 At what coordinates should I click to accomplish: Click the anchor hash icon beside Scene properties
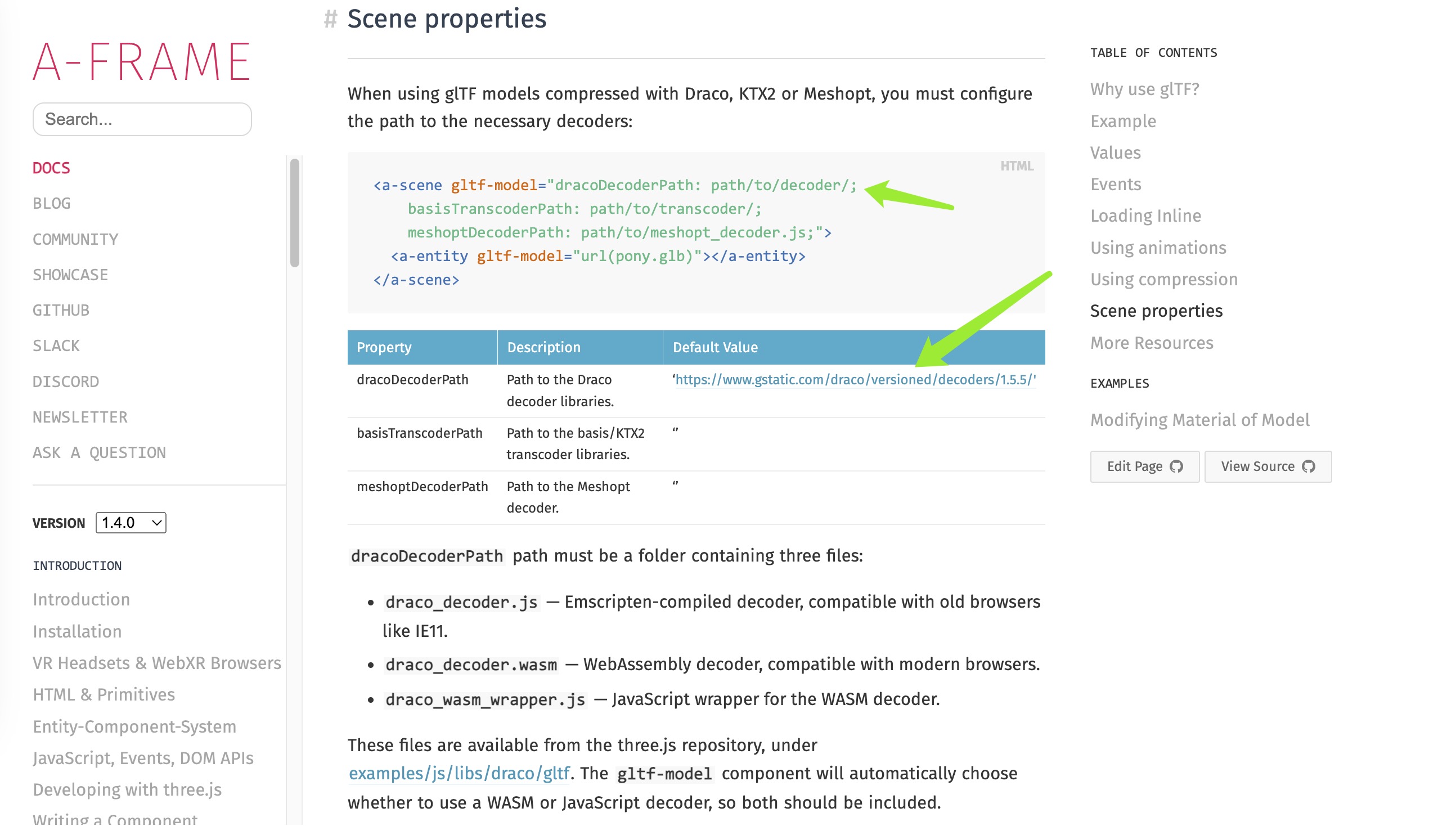[331, 19]
